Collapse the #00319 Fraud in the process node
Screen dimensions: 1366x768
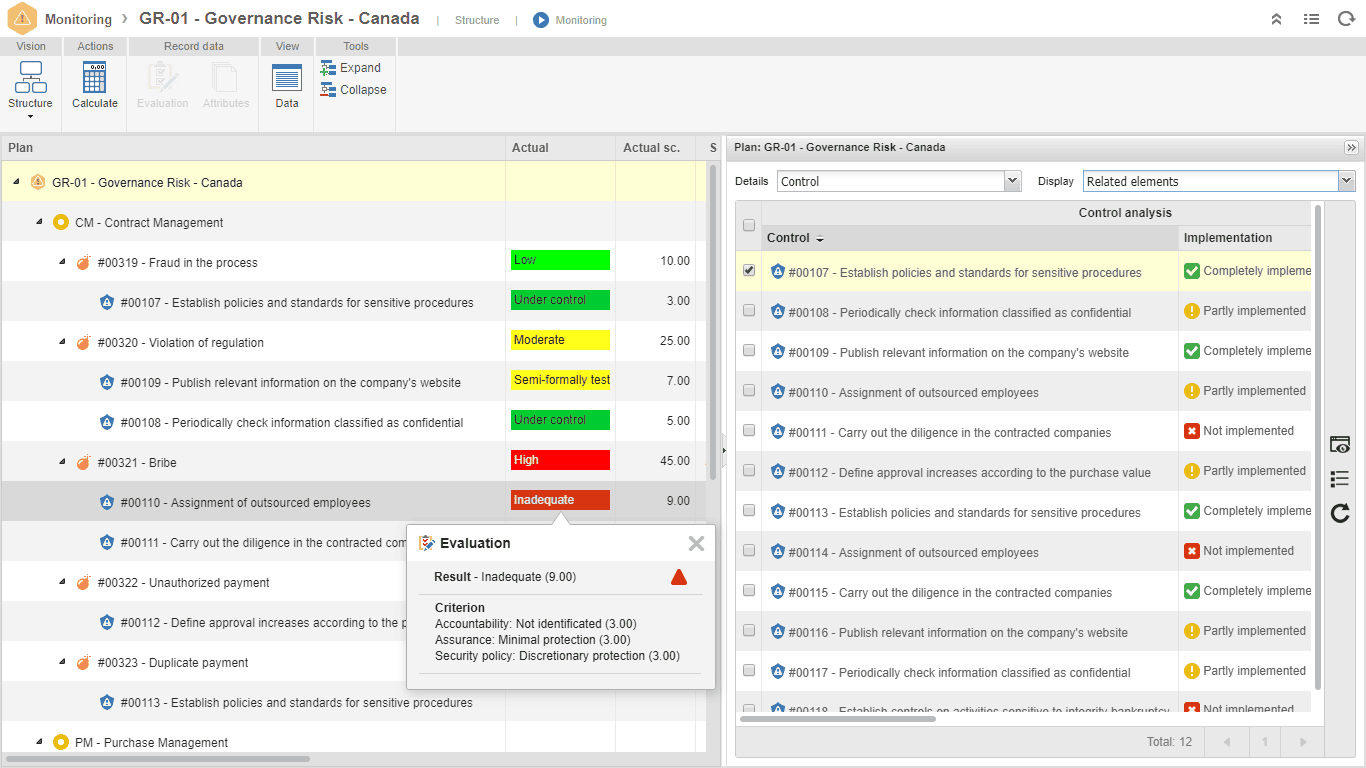point(62,262)
